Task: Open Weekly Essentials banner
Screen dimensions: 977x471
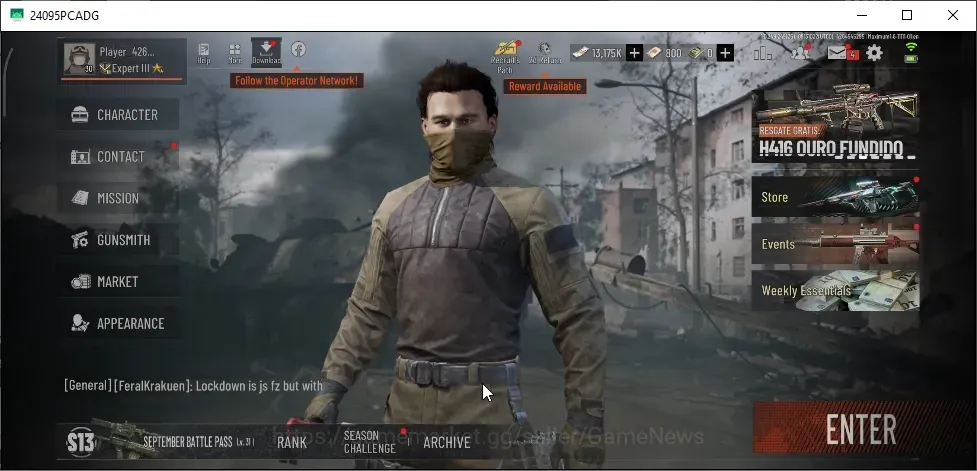Action: pos(835,290)
